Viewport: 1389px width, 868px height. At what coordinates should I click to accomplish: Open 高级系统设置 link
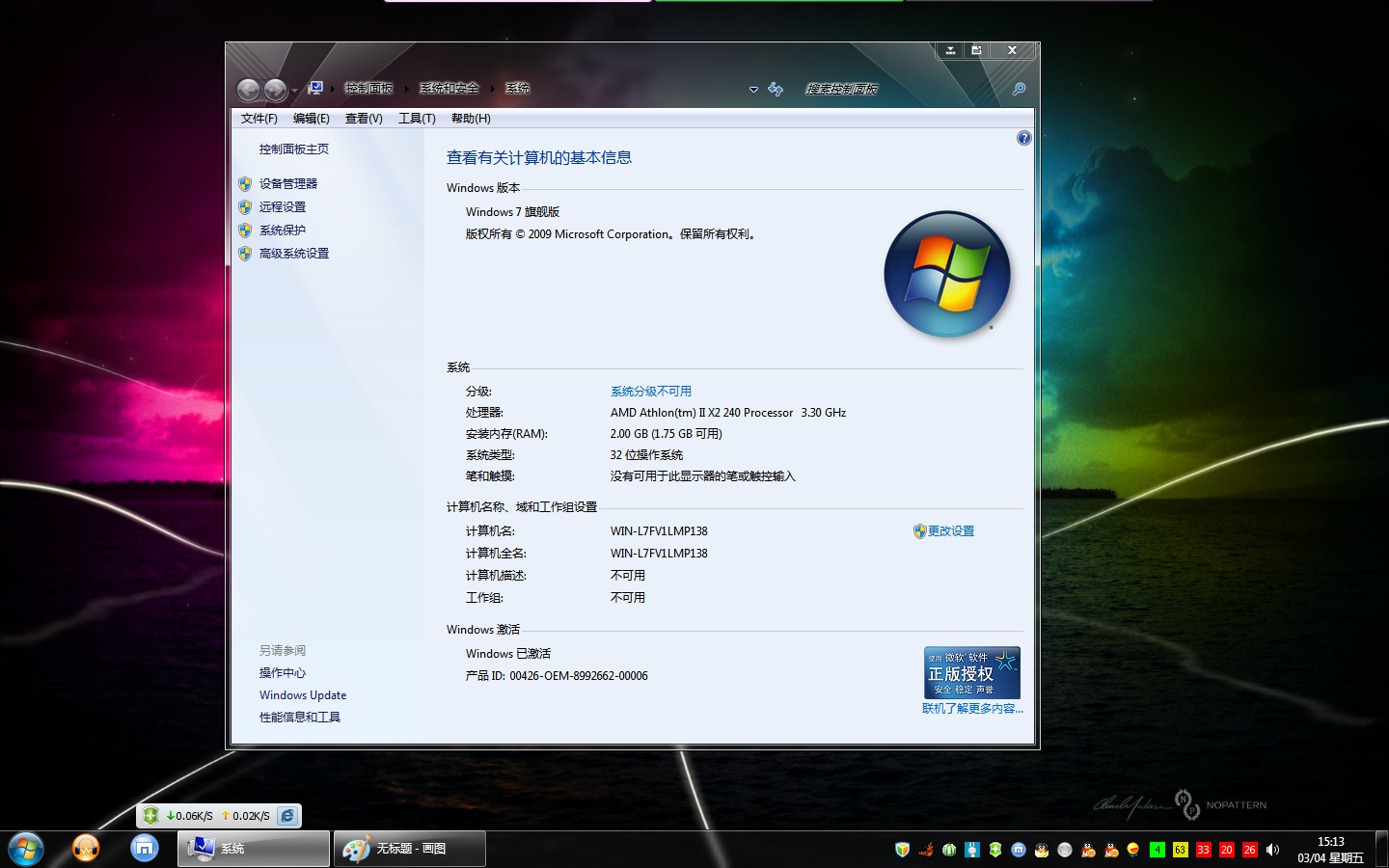tap(294, 254)
